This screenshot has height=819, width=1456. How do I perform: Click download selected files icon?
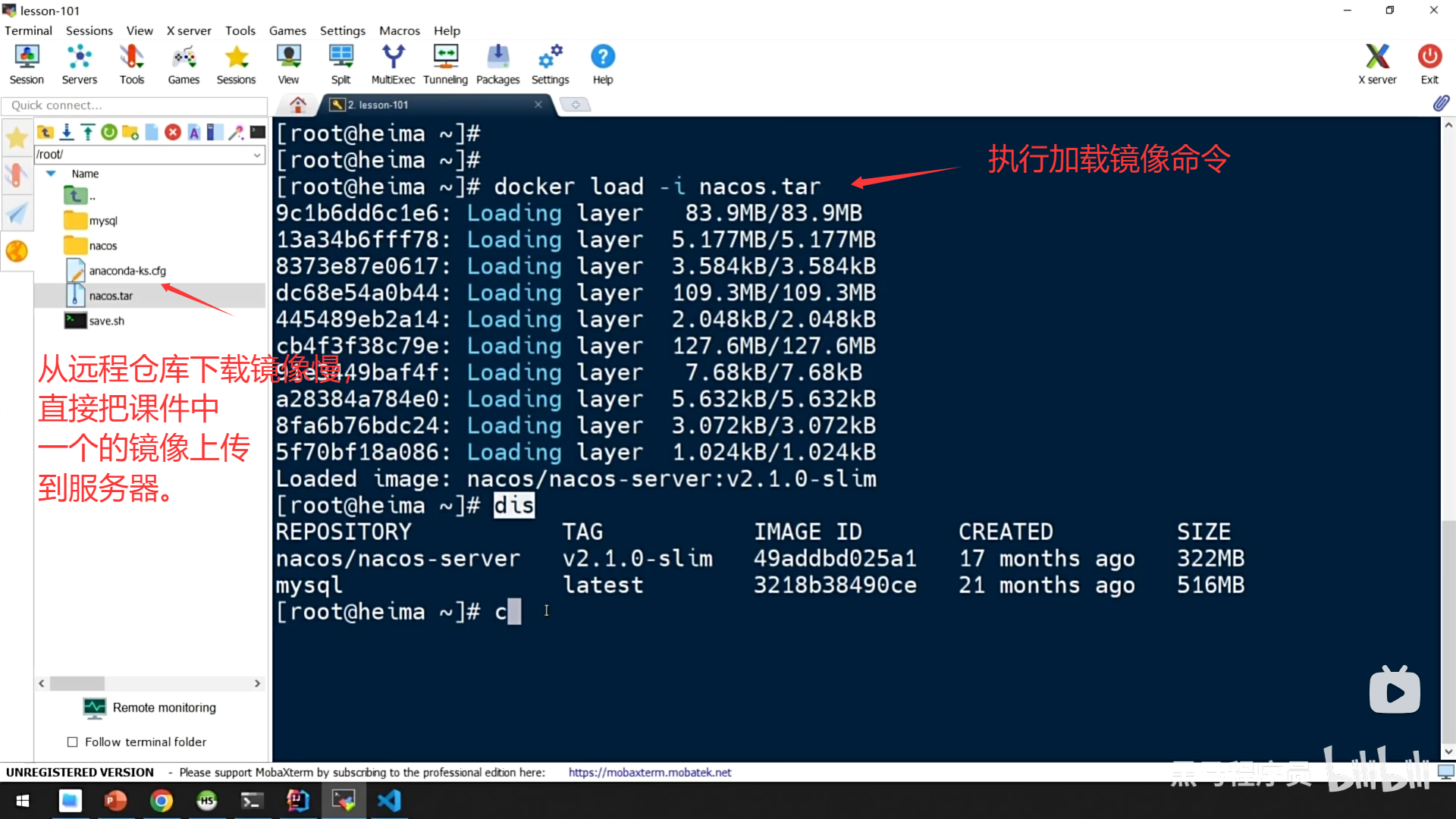(67, 133)
